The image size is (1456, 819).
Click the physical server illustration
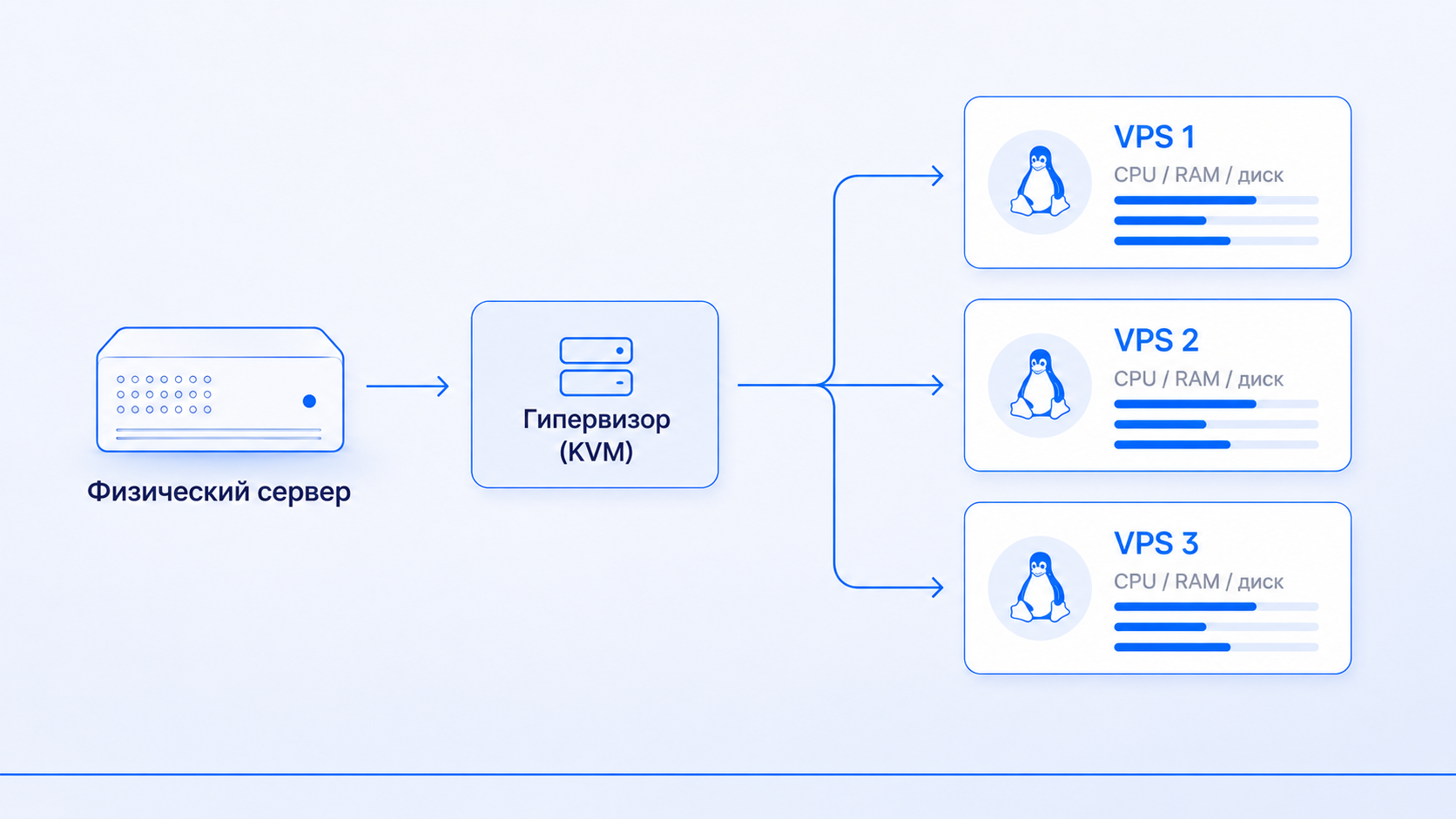[x=220, y=389]
